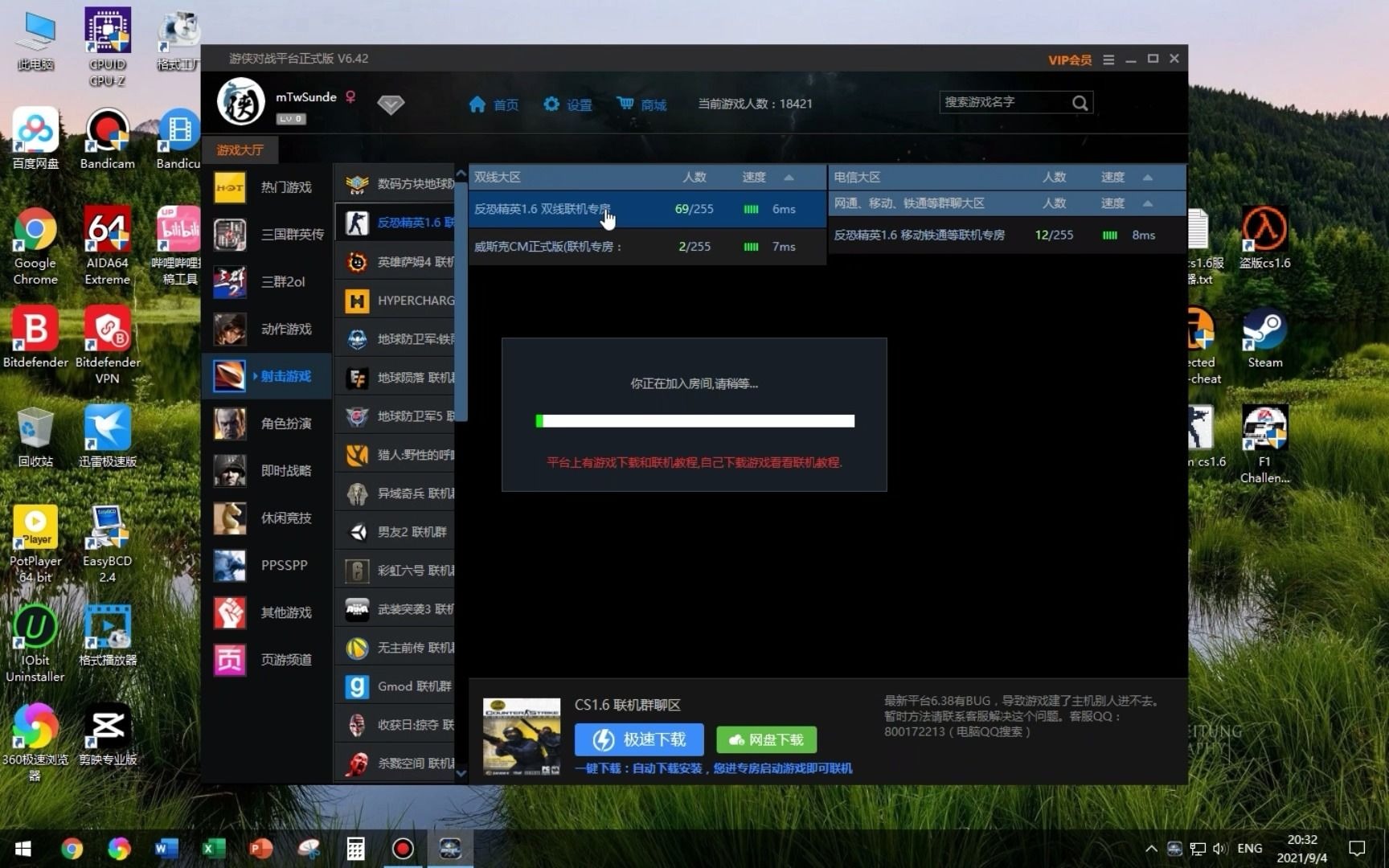Select 热门游戏 category icon
This screenshot has width=1389, height=868.
tap(230, 187)
